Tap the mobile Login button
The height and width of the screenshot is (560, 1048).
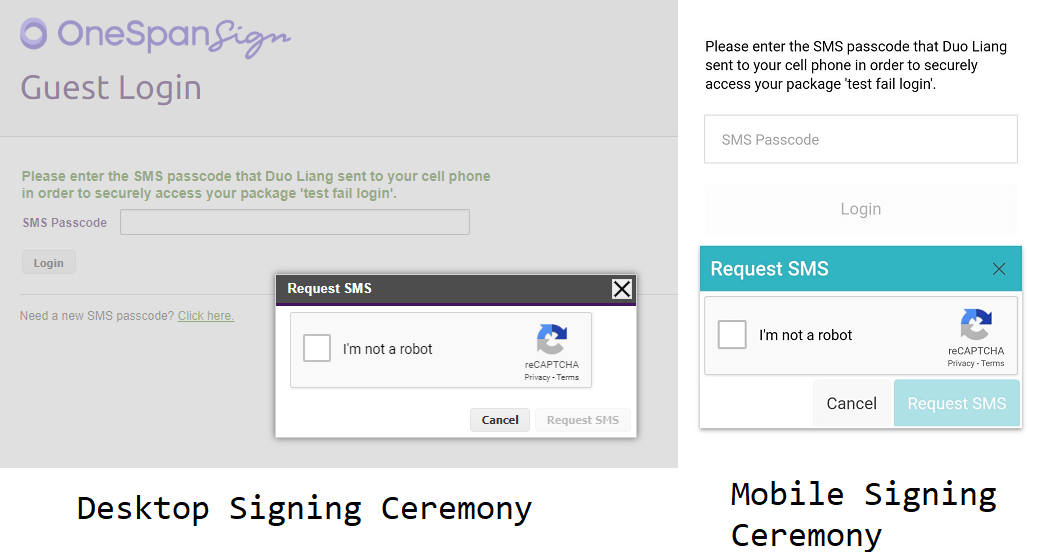(861, 209)
